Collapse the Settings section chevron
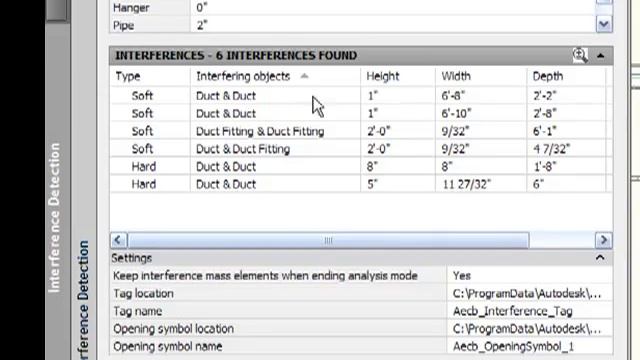The width and height of the screenshot is (640, 360). click(x=600, y=258)
